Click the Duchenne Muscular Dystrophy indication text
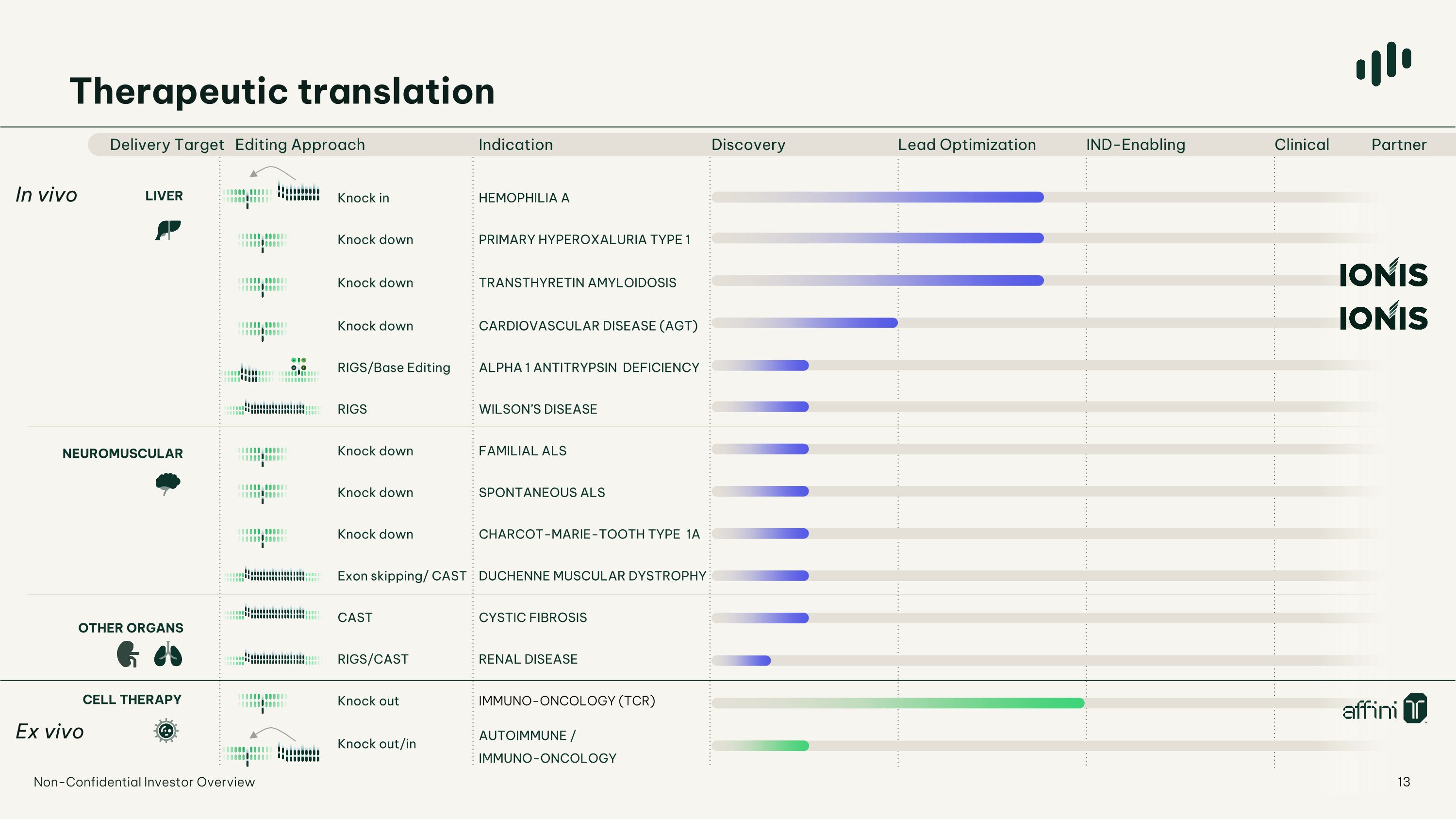The width and height of the screenshot is (1456, 819). [x=592, y=576]
